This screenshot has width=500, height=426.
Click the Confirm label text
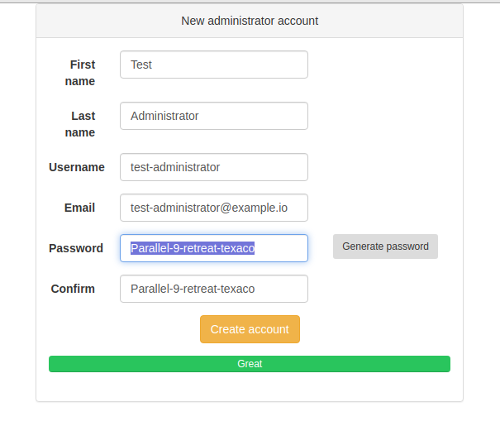pyautogui.click(x=73, y=289)
